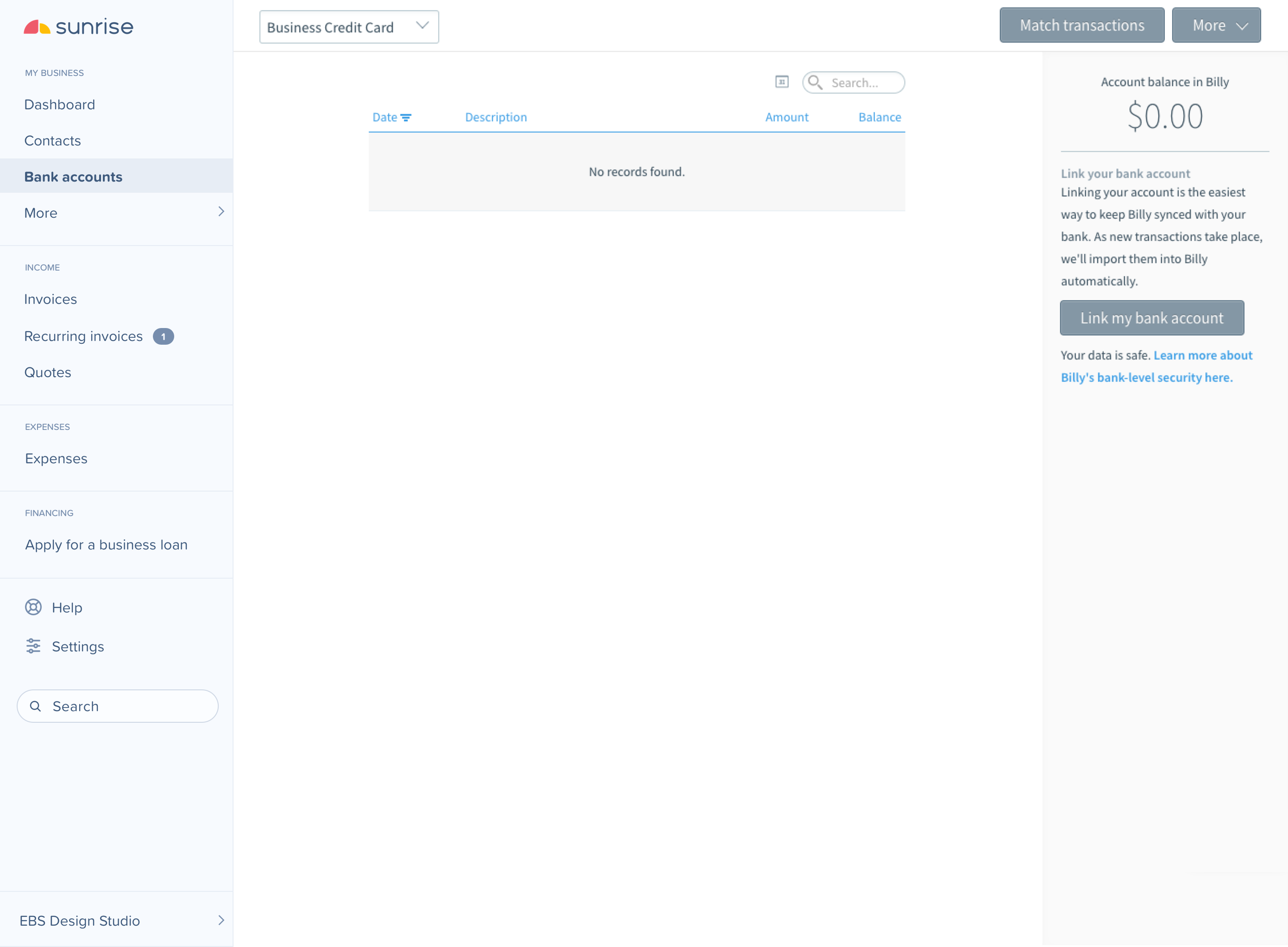The height and width of the screenshot is (947, 1288).
Task: Click the Recurring invoices count badge
Action: (164, 336)
